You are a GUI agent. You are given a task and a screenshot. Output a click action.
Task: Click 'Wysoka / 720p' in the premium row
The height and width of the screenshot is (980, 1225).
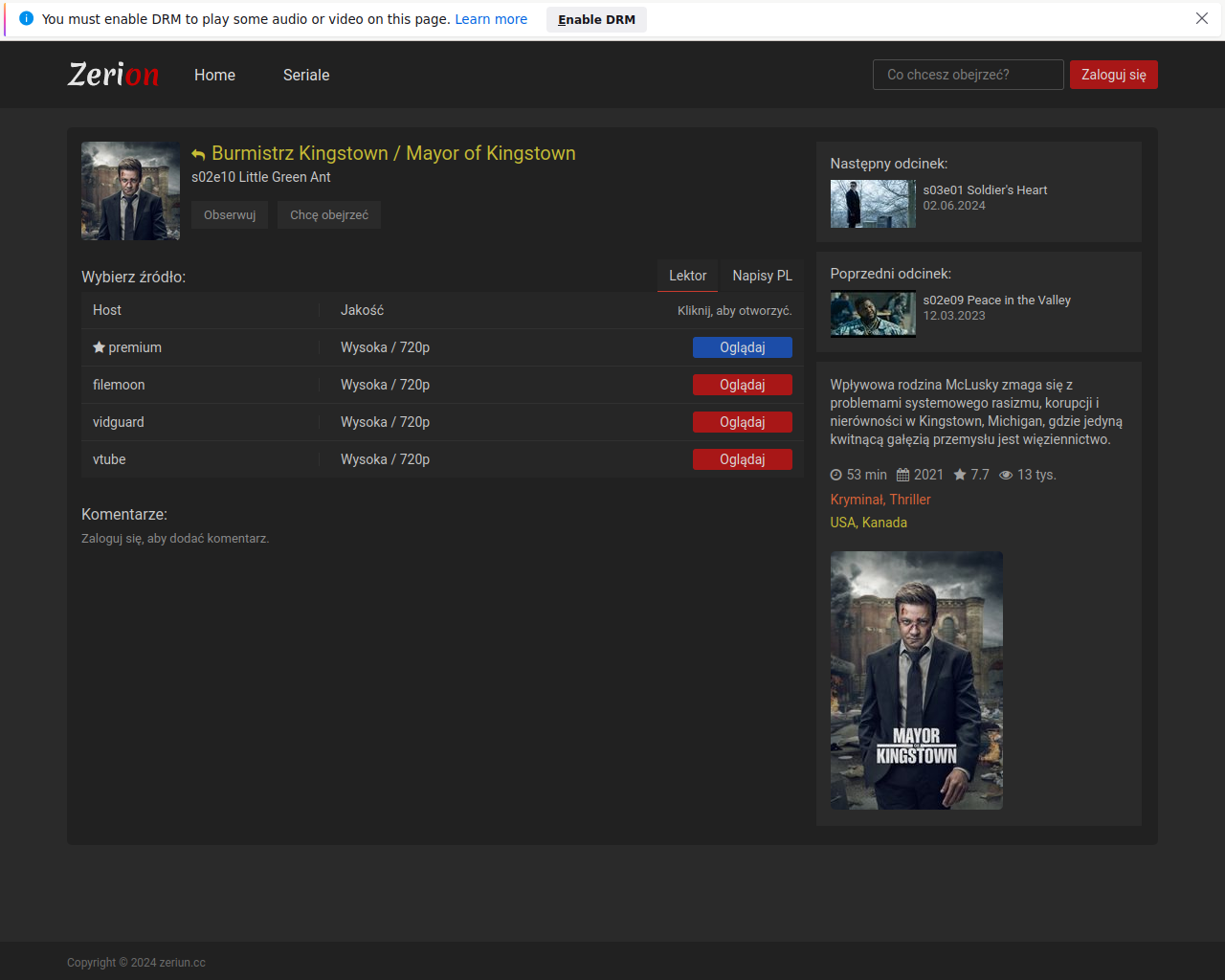point(385,347)
